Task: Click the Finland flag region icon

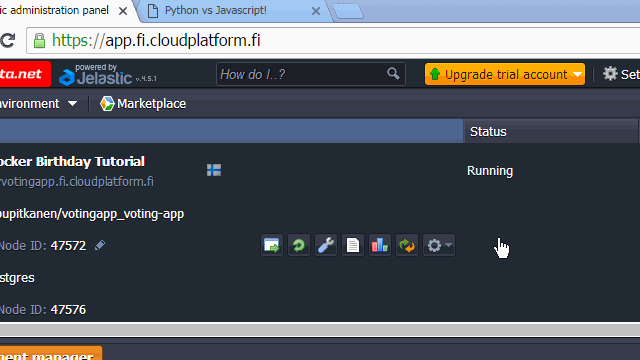Action: (x=214, y=170)
